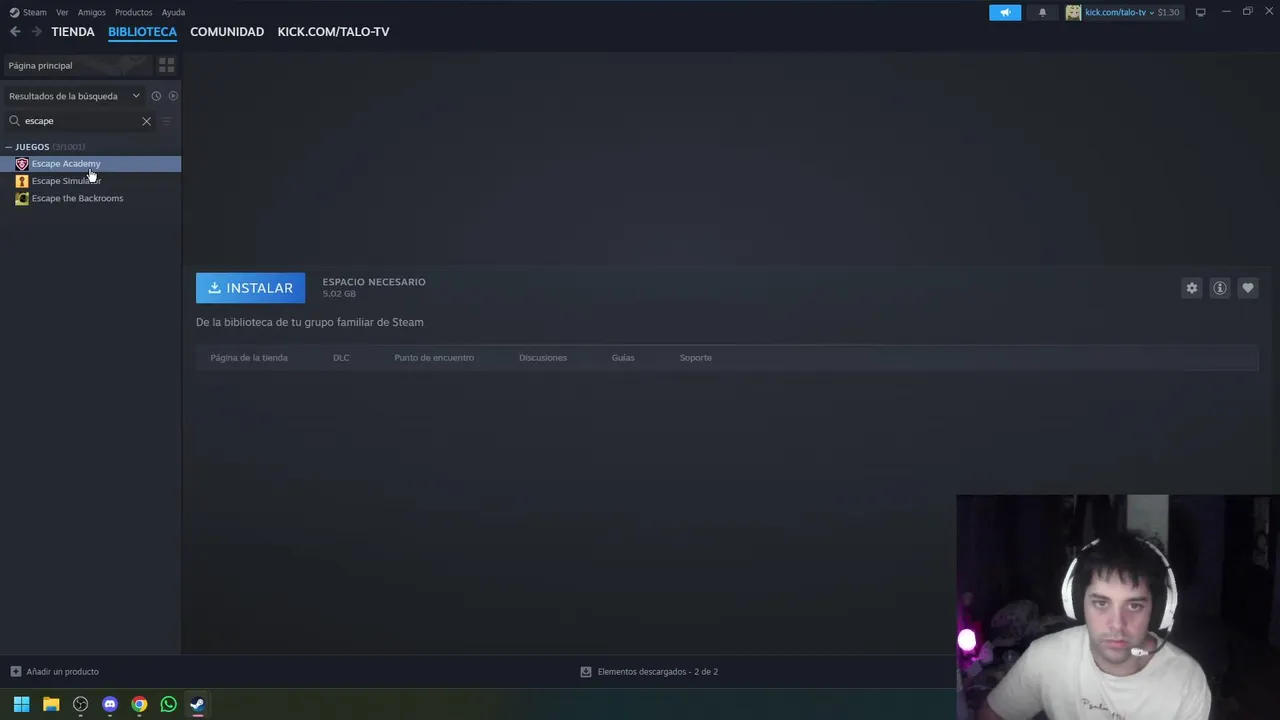Image resolution: width=1280 pixels, height=720 pixels.
Task: Click Añadir un producto
Action: [x=54, y=672]
